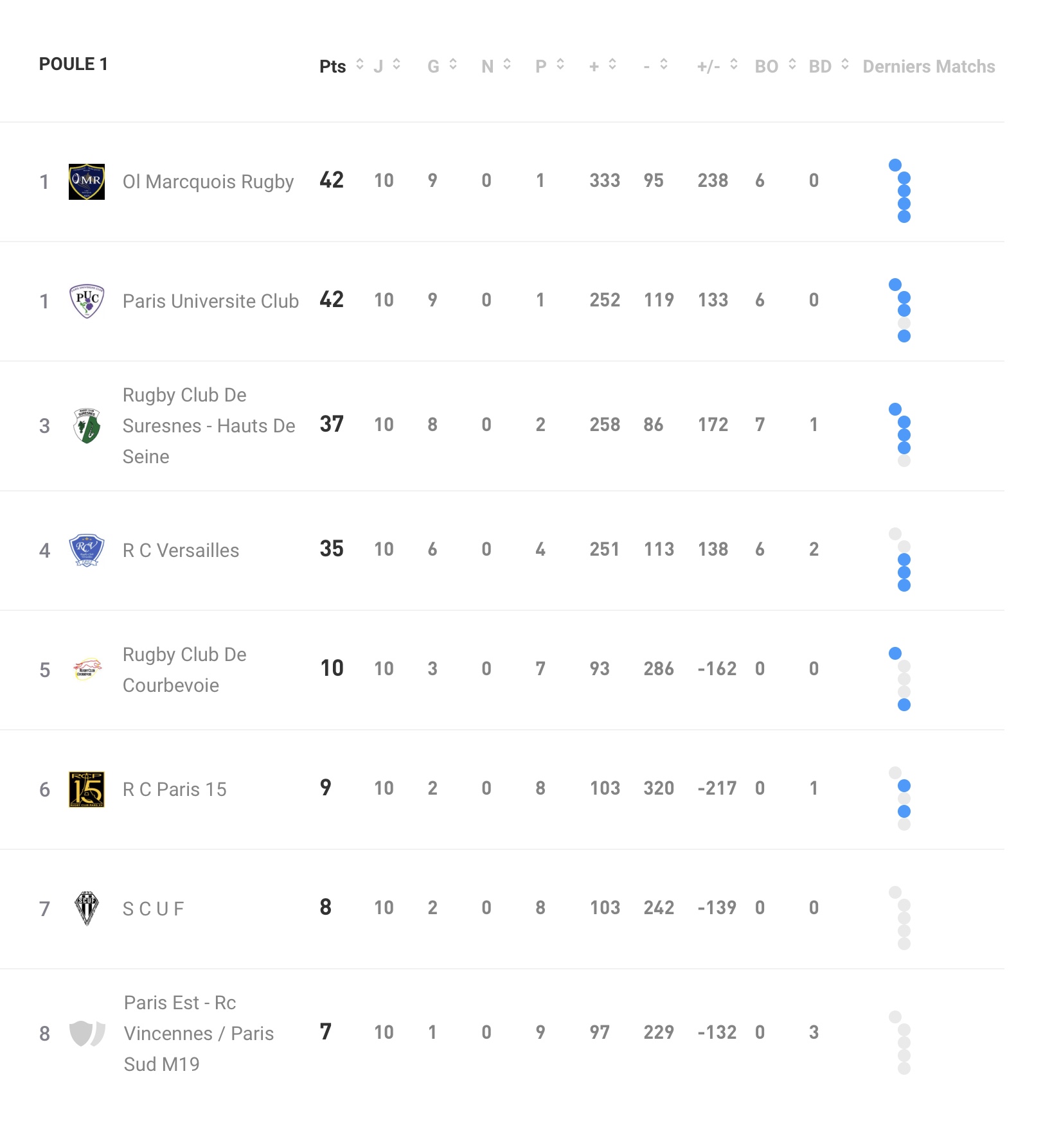Image resolution: width=1043 pixels, height=1148 pixels.
Task: Open Ol Marcquois Rugby team link
Action: pyautogui.click(x=208, y=182)
